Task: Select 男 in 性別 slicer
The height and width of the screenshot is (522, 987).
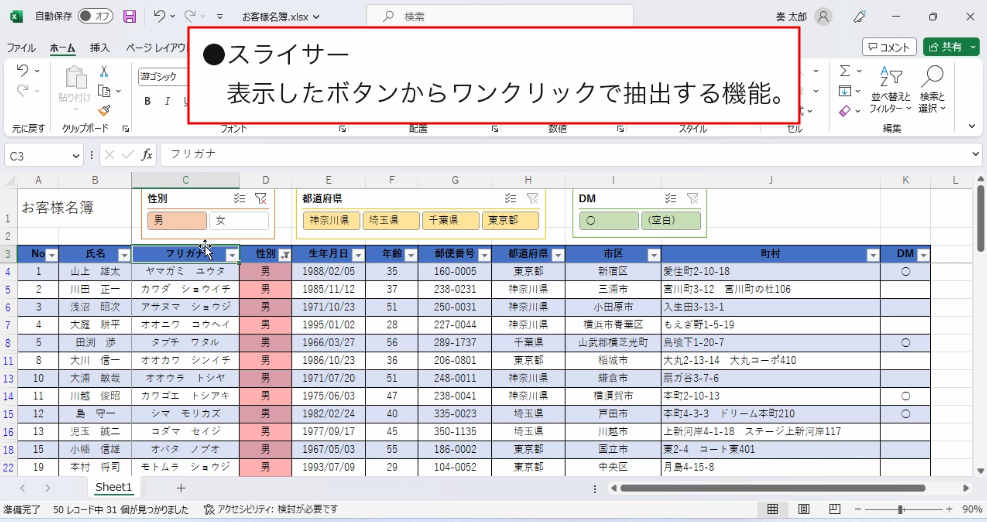Action: (x=177, y=220)
